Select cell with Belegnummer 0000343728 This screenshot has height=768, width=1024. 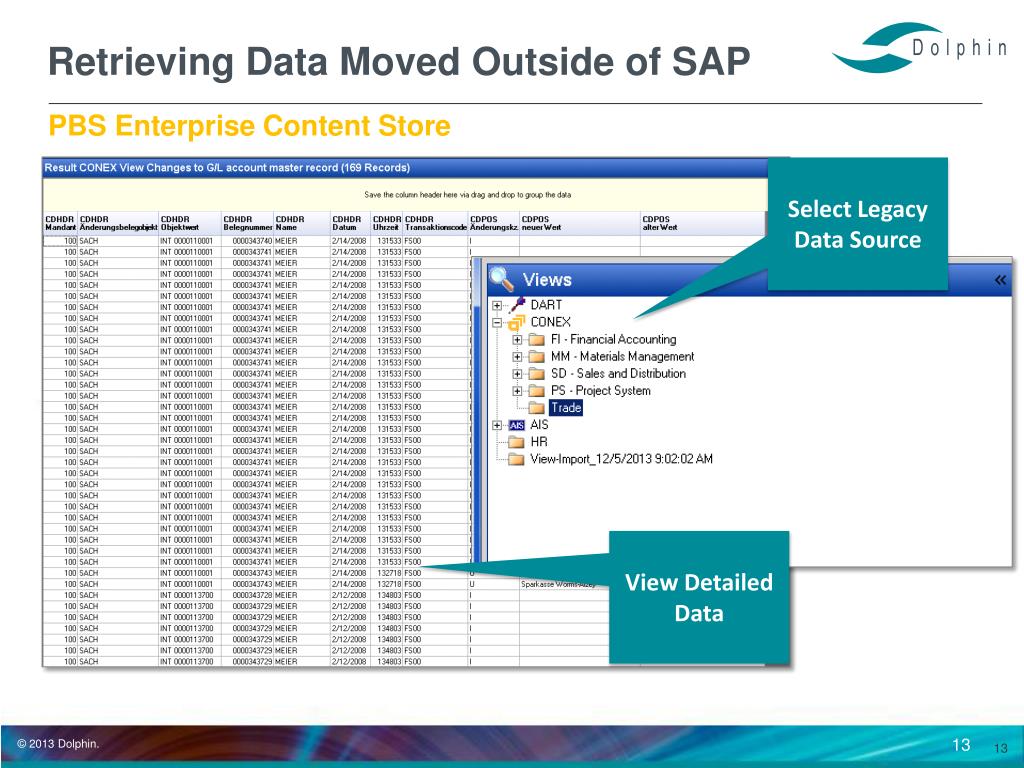248,595
